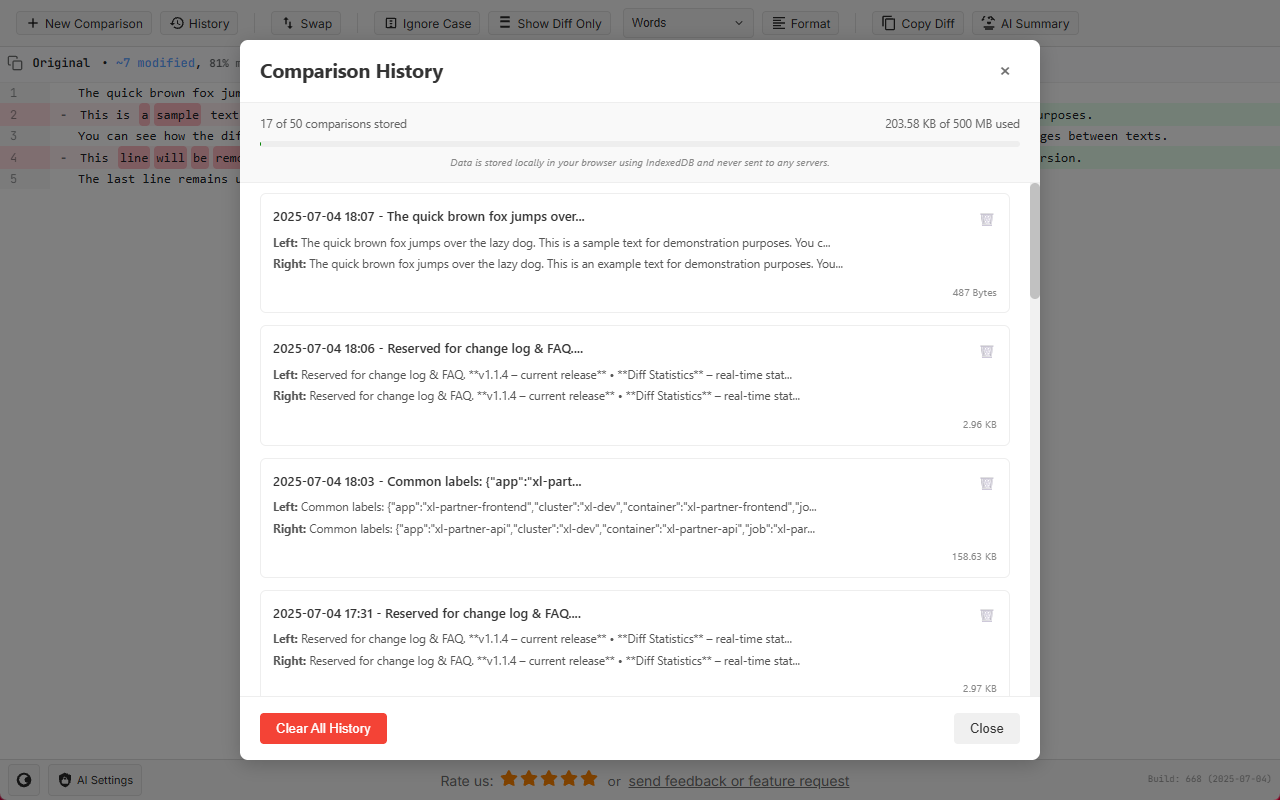Click the third rating star
This screenshot has width=1280, height=800.
[549, 778]
